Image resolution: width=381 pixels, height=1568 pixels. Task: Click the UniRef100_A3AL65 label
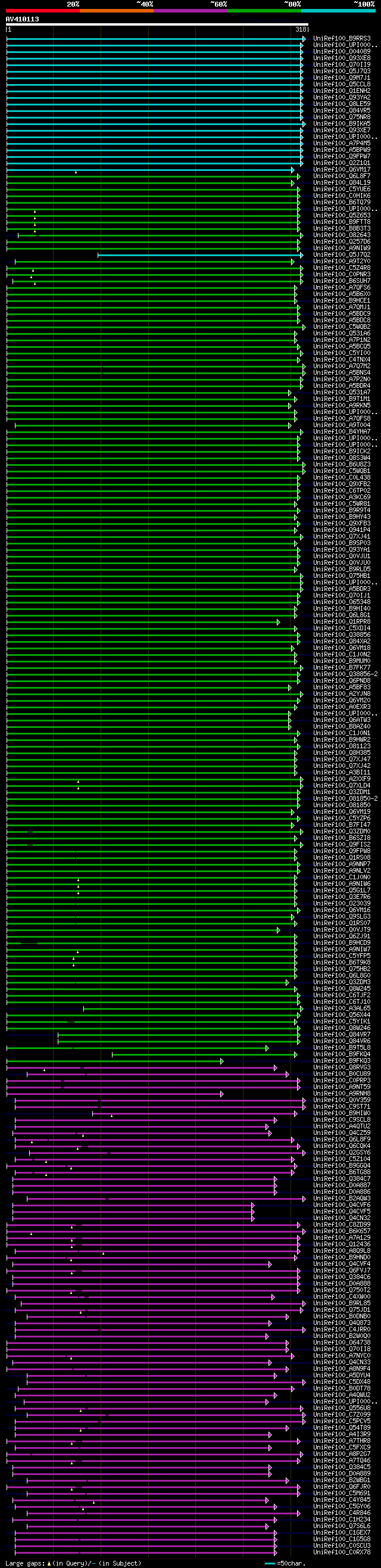coord(342,1009)
